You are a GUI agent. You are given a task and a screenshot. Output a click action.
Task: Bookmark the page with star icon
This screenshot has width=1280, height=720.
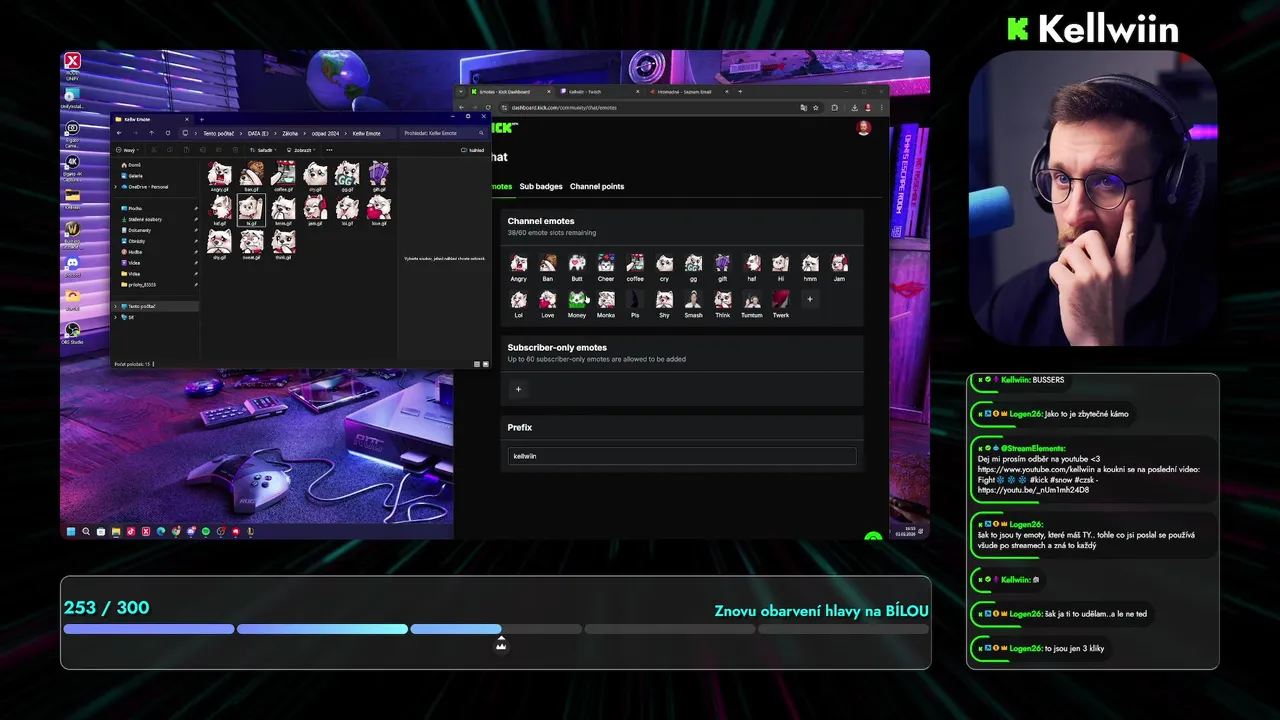[x=816, y=107]
